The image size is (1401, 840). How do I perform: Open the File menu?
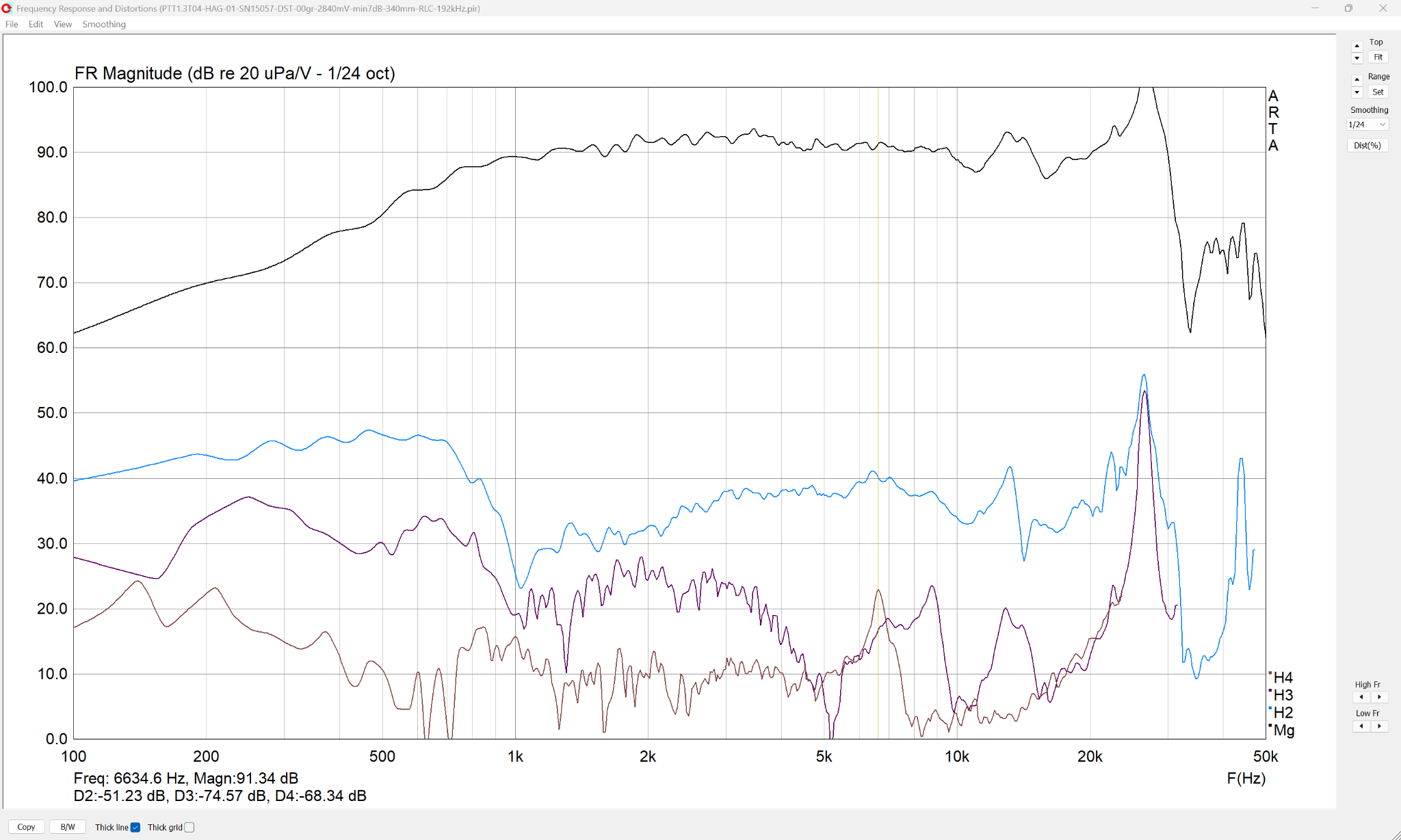coord(12,24)
